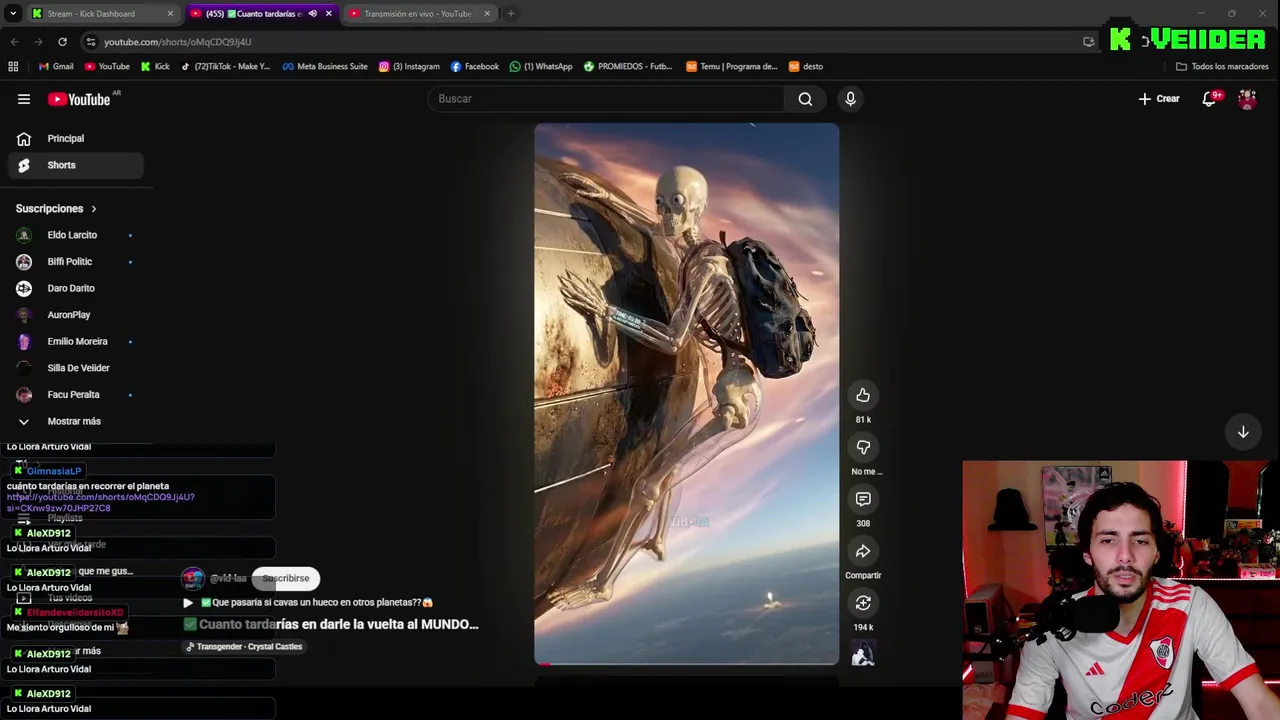
Task: Open the sound thumbnail of the Short
Action: click(x=863, y=655)
